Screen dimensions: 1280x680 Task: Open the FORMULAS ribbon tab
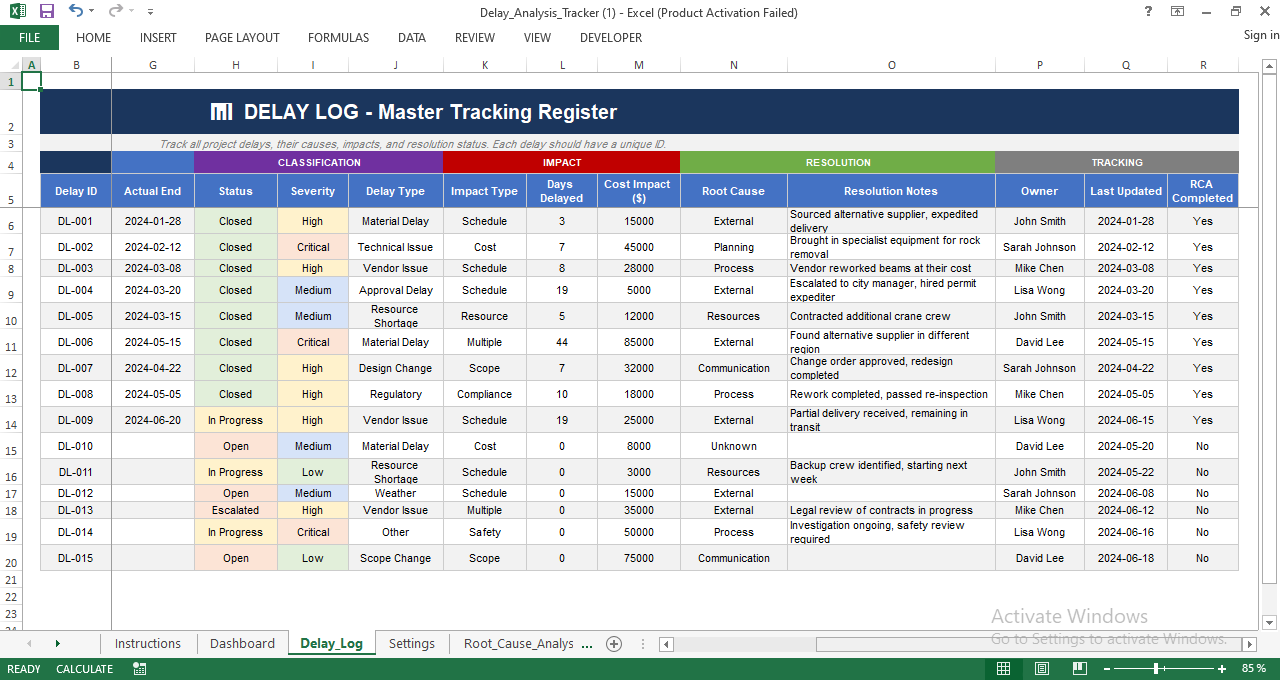tap(338, 38)
